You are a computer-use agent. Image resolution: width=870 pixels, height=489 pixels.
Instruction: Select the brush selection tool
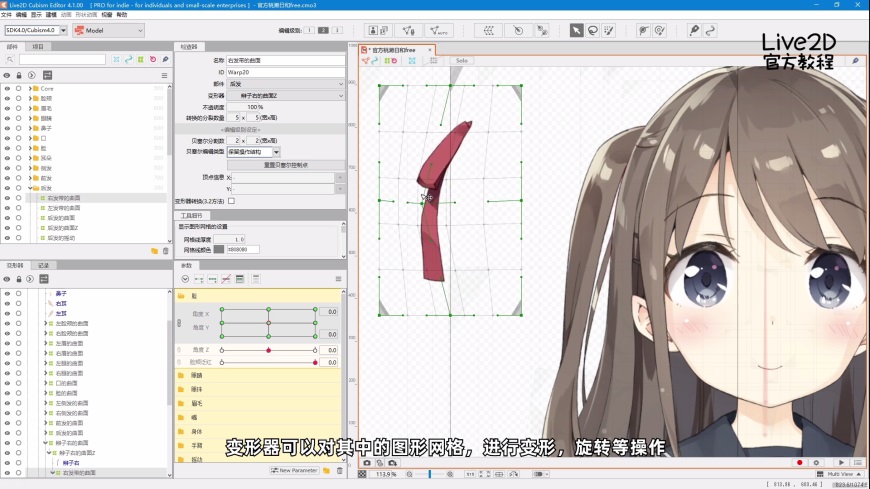609,31
